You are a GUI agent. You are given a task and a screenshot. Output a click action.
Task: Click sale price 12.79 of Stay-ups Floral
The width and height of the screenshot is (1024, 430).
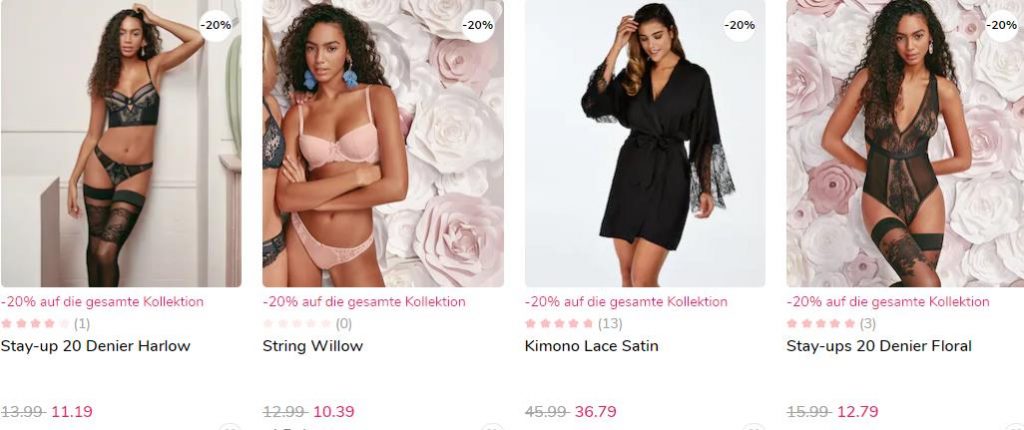pos(857,412)
